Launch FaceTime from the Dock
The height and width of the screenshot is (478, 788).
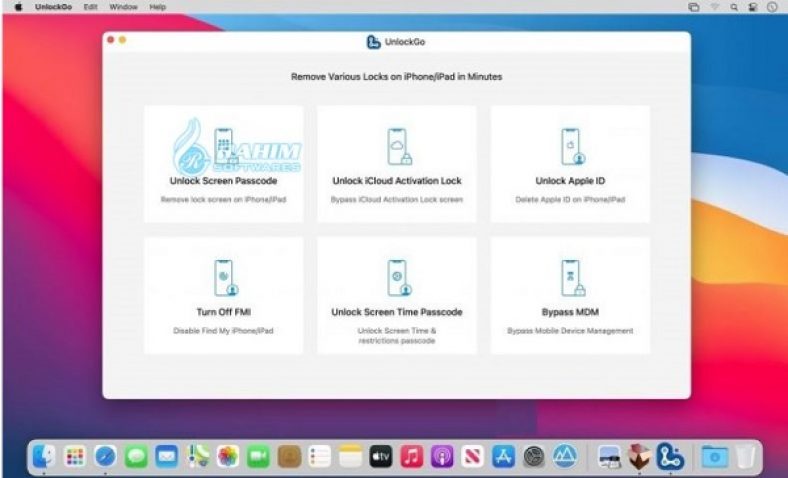[258, 456]
